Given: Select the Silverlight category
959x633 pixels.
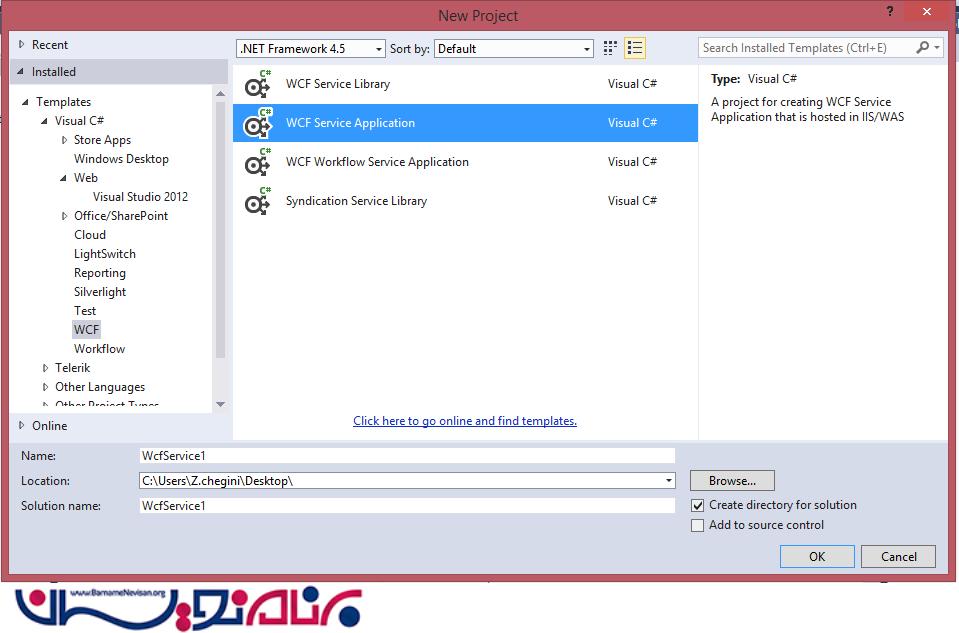Looking at the screenshot, I should pos(100,292).
